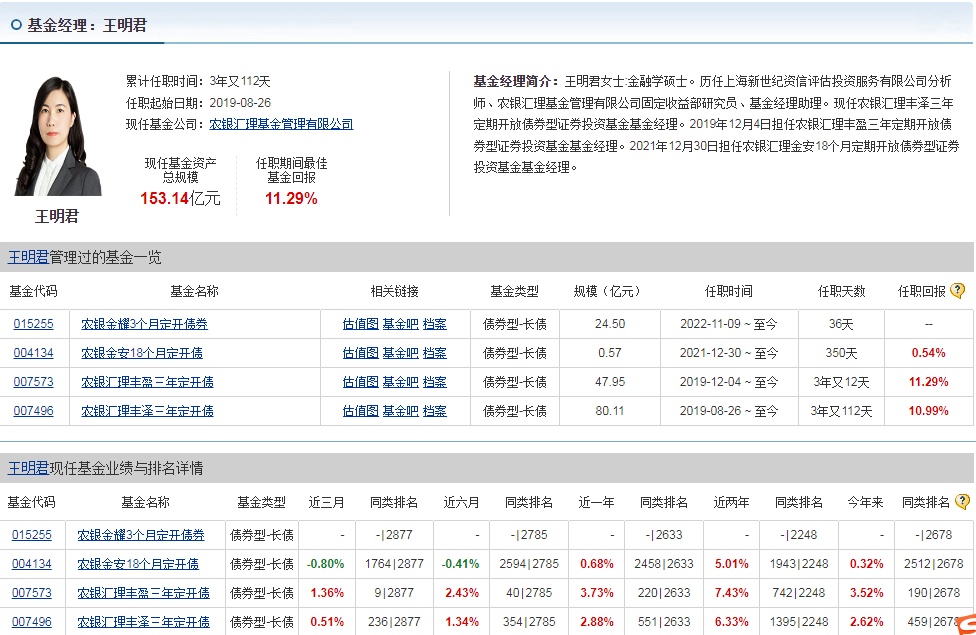
Task: Open 农银汇理丰泽三年定开债 in performance ranking table
Action: [x=144, y=621]
